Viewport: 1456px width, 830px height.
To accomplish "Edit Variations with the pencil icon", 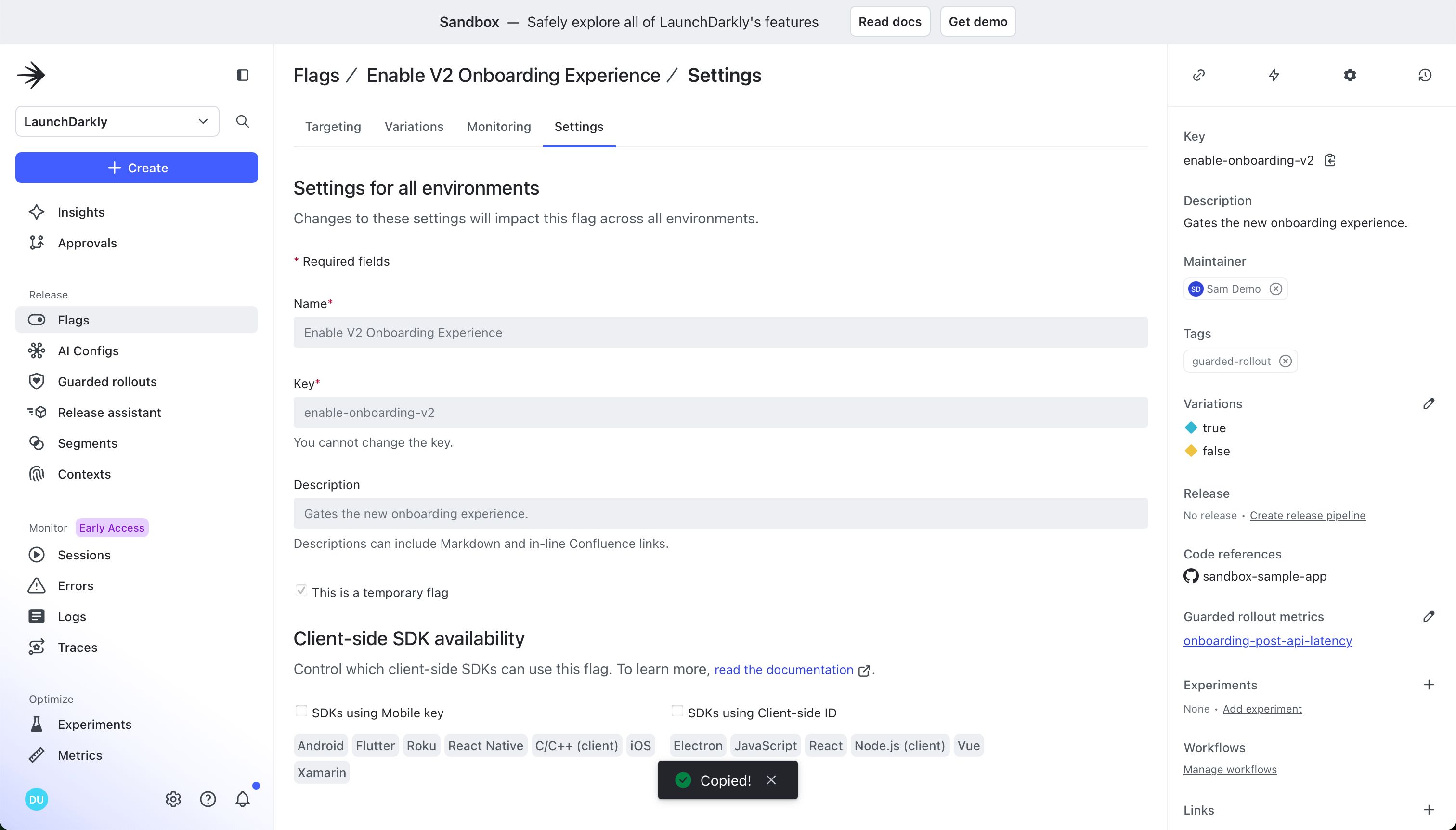I will (x=1429, y=403).
